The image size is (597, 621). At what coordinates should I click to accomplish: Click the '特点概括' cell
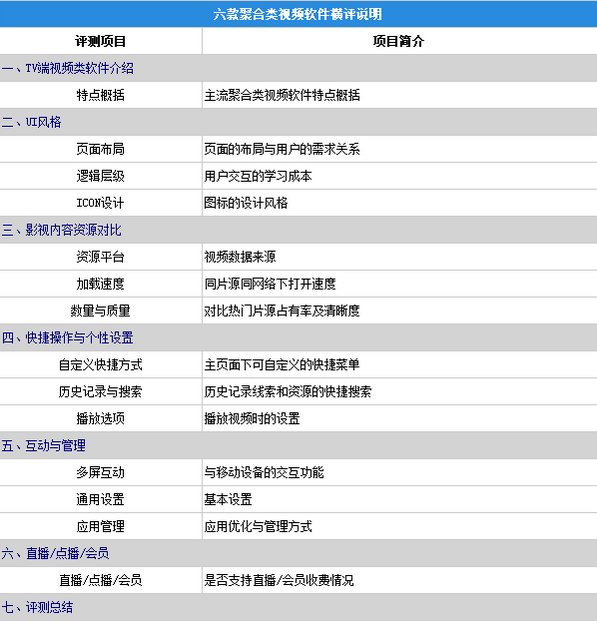[101, 95]
